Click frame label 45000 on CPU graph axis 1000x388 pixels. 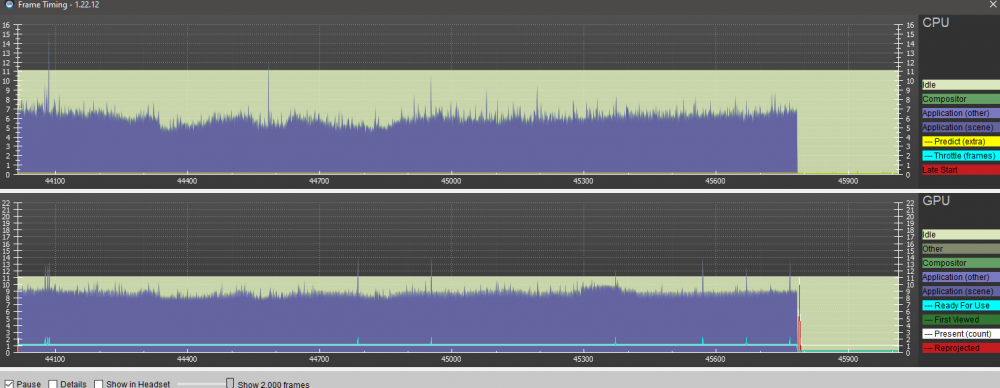[x=451, y=181]
